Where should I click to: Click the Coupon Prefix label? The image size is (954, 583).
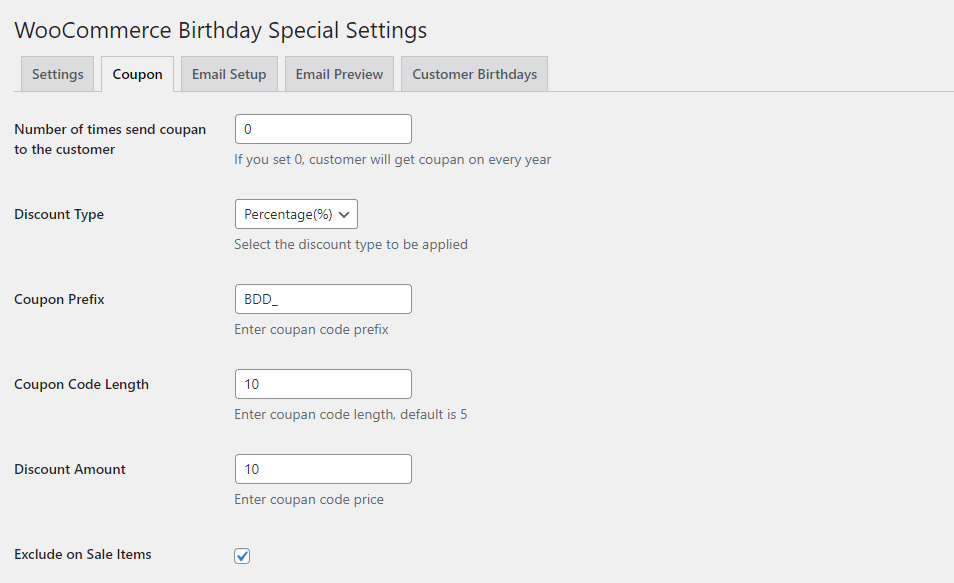click(60, 299)
